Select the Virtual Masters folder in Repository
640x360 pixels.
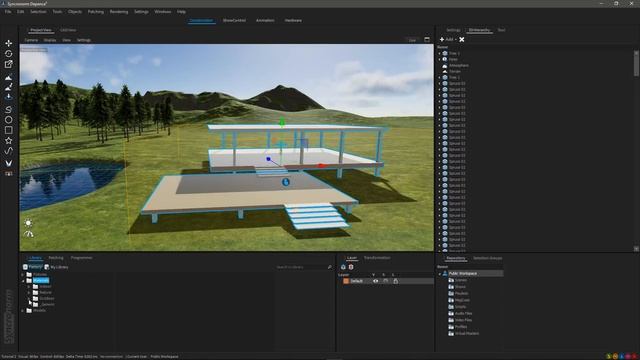pos(464,333)
